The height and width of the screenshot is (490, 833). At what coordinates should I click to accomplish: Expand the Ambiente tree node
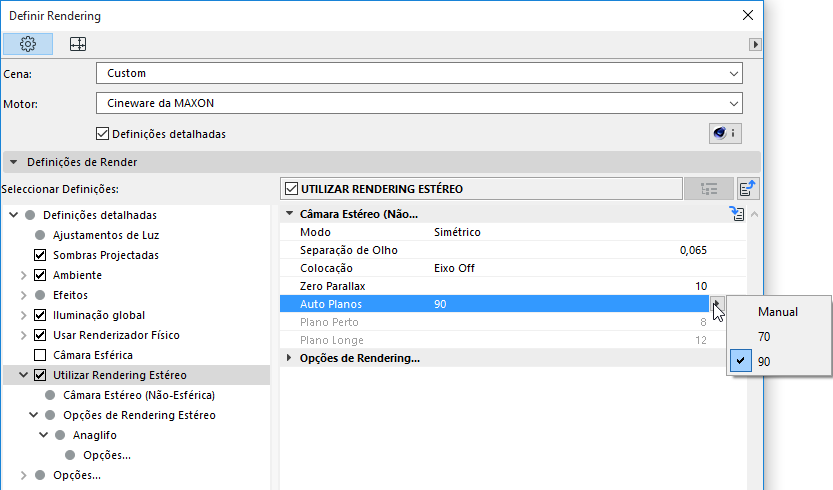[x=23, y=275]
